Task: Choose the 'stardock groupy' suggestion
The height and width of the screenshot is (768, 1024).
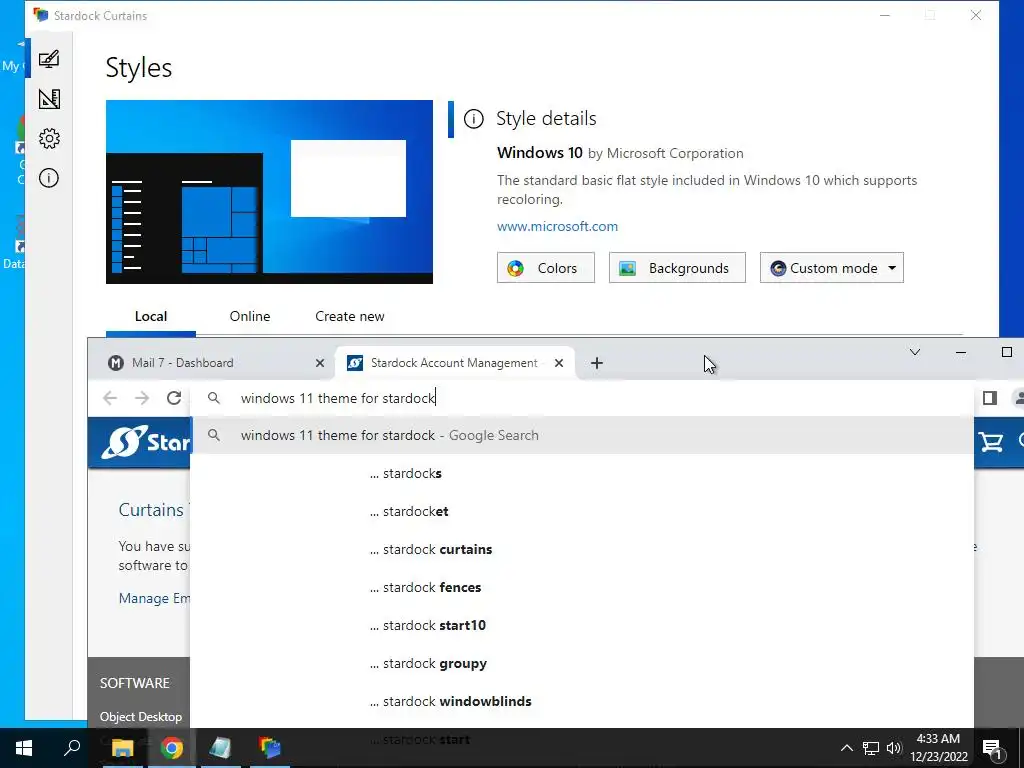Action: 582,663
